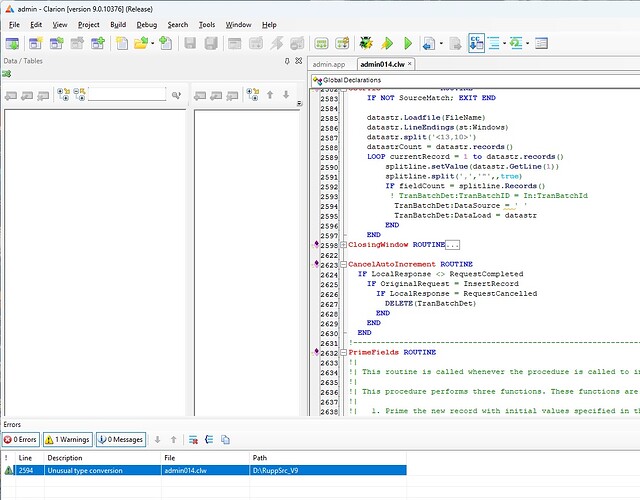Open the Window menu
Viewport: 640px width, 500px height.
tap(238, 25)
